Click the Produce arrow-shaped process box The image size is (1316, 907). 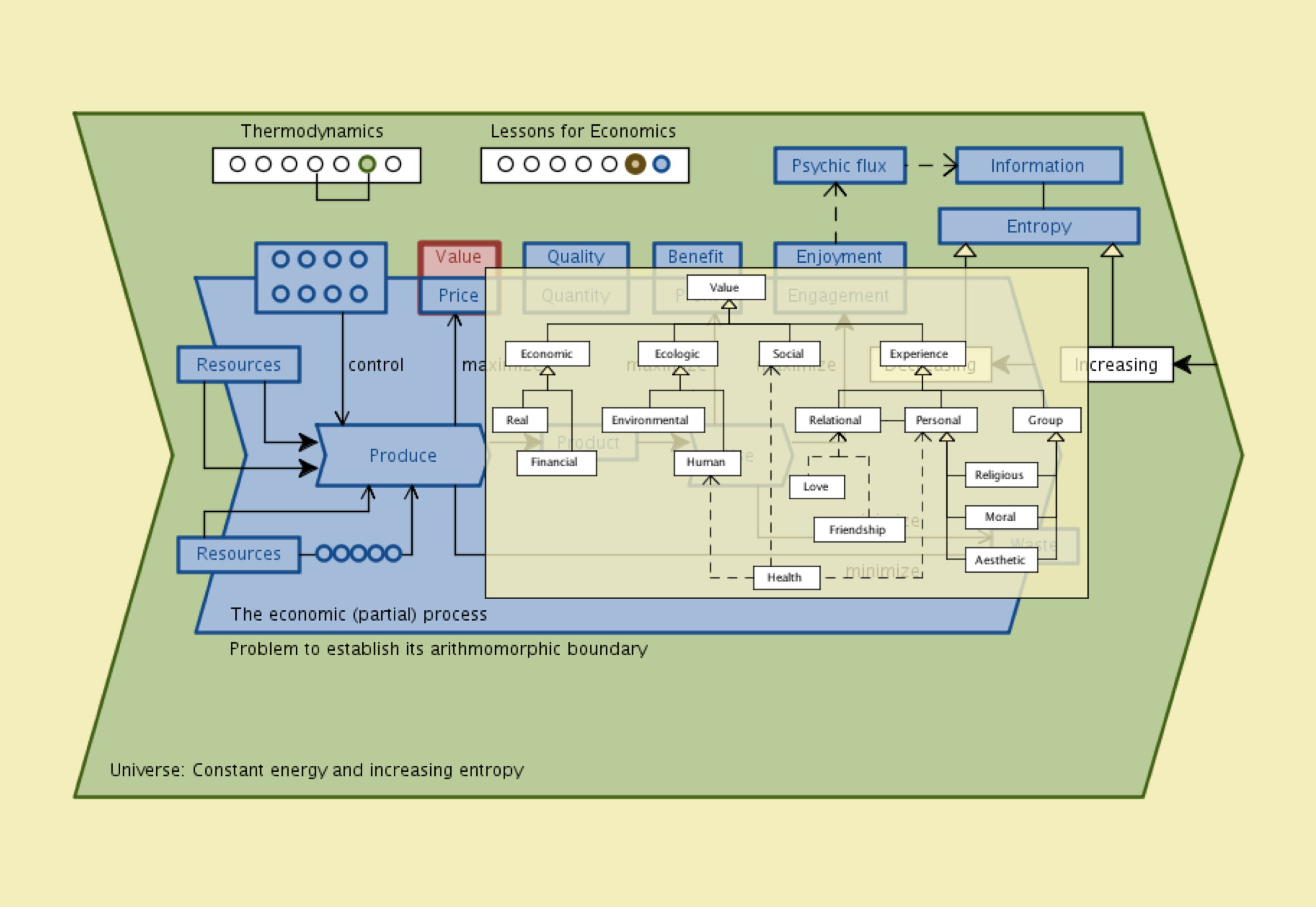pos(402,455)
